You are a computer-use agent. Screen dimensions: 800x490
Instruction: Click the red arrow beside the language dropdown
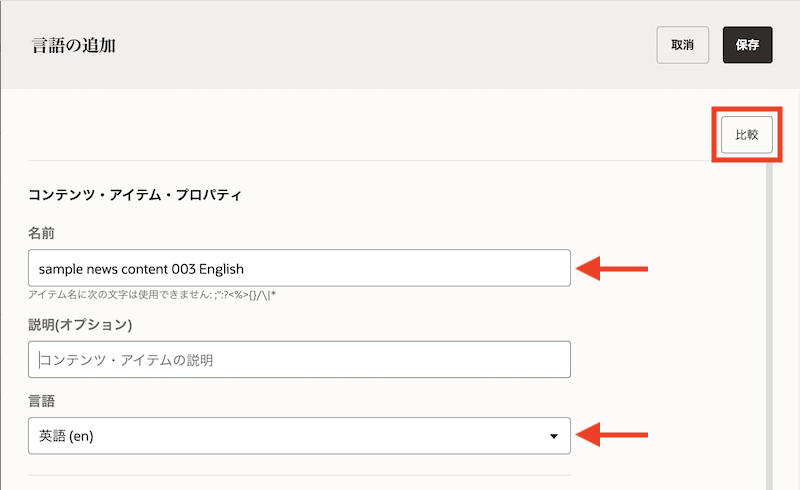(614, 435)
